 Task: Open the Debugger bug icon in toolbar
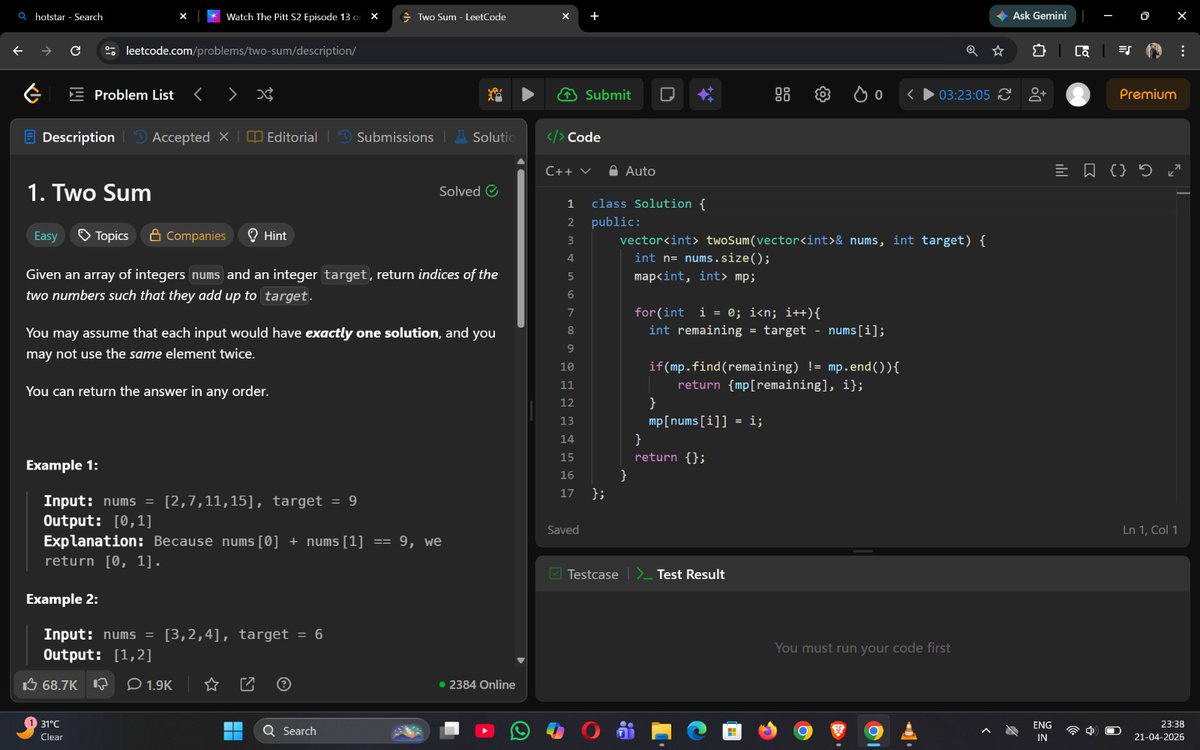pyautogui.click(x=494, y=94)
